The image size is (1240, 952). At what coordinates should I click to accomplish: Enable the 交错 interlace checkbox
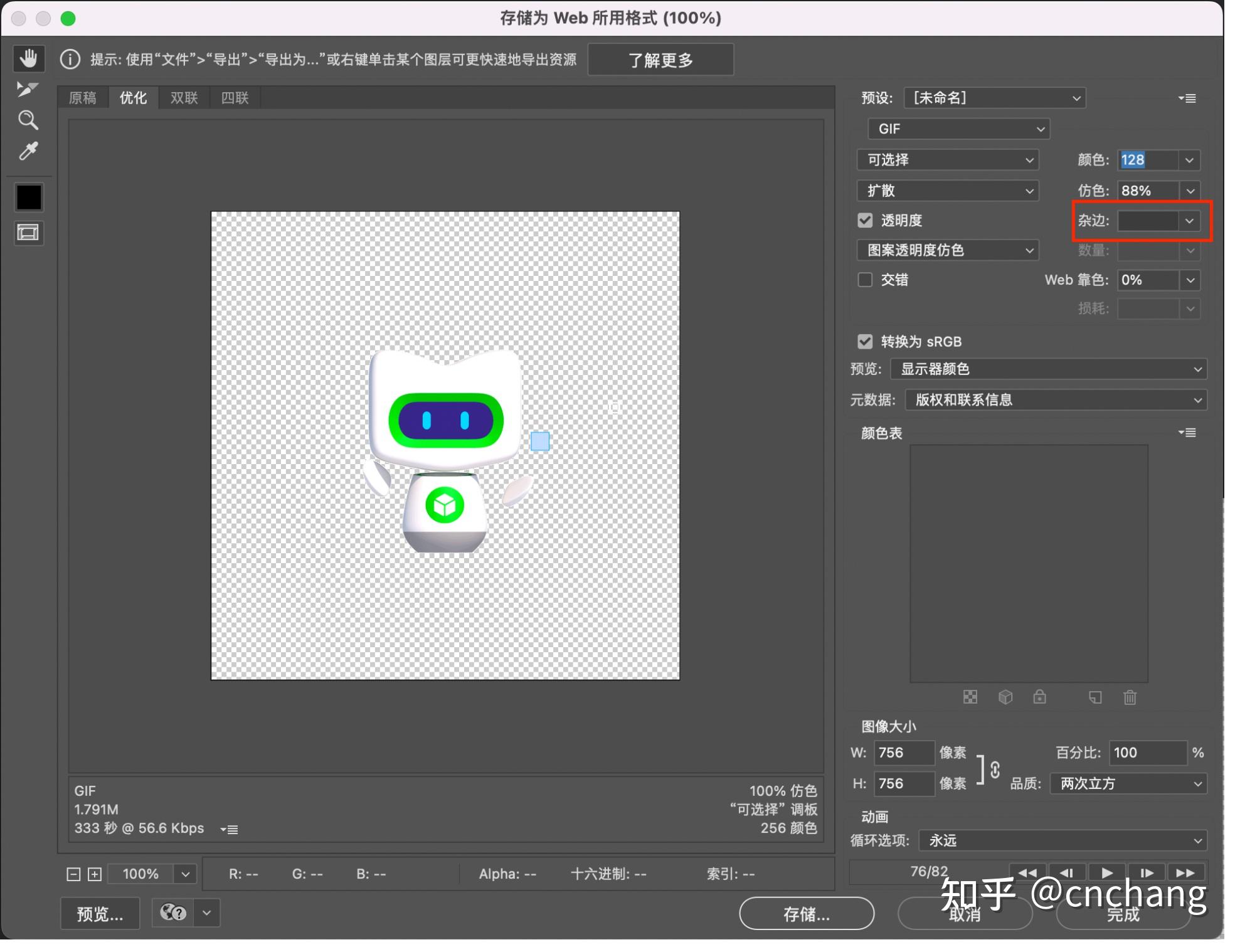[865, 280]
